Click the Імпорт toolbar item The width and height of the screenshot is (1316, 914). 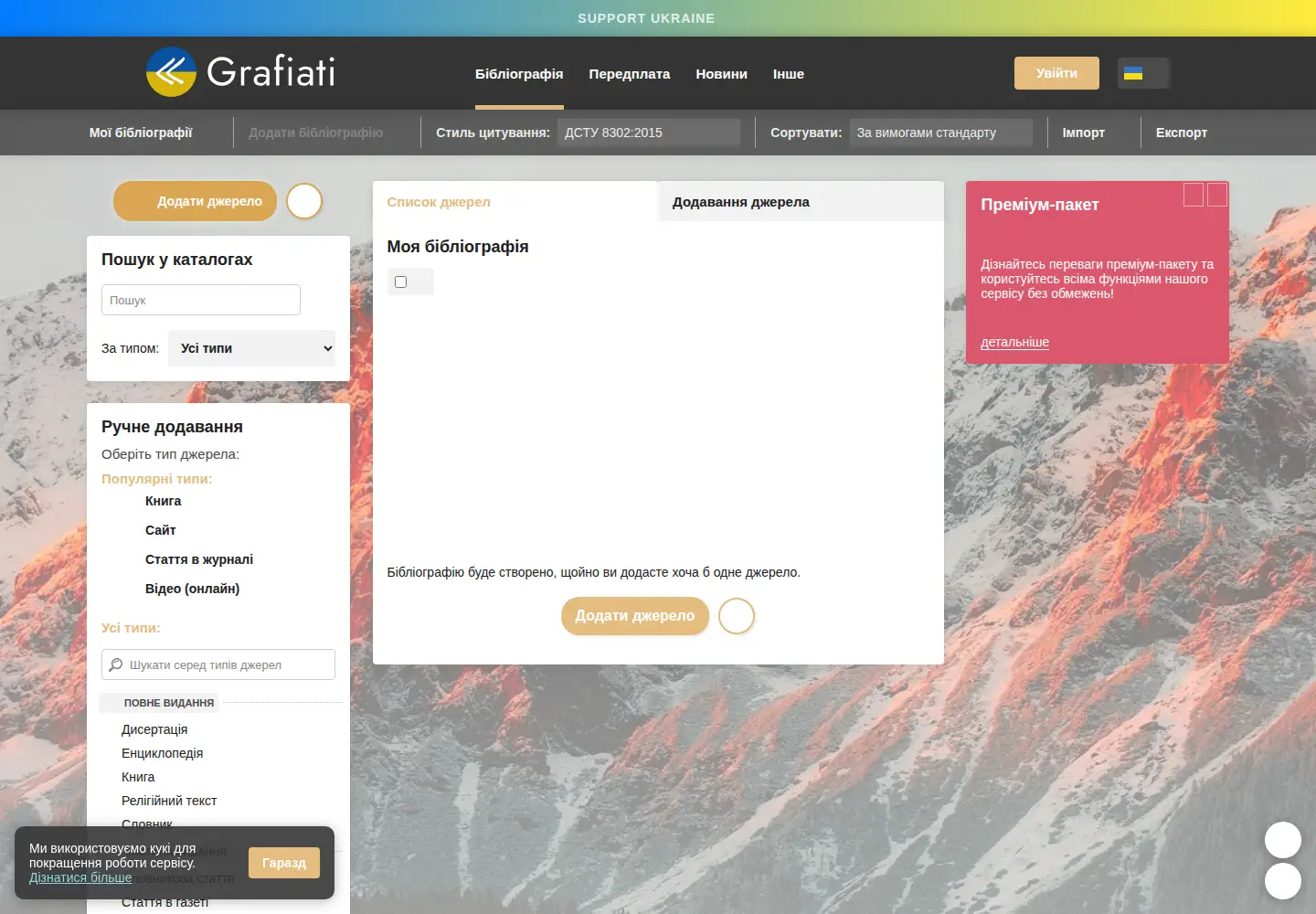(1084, 133)
